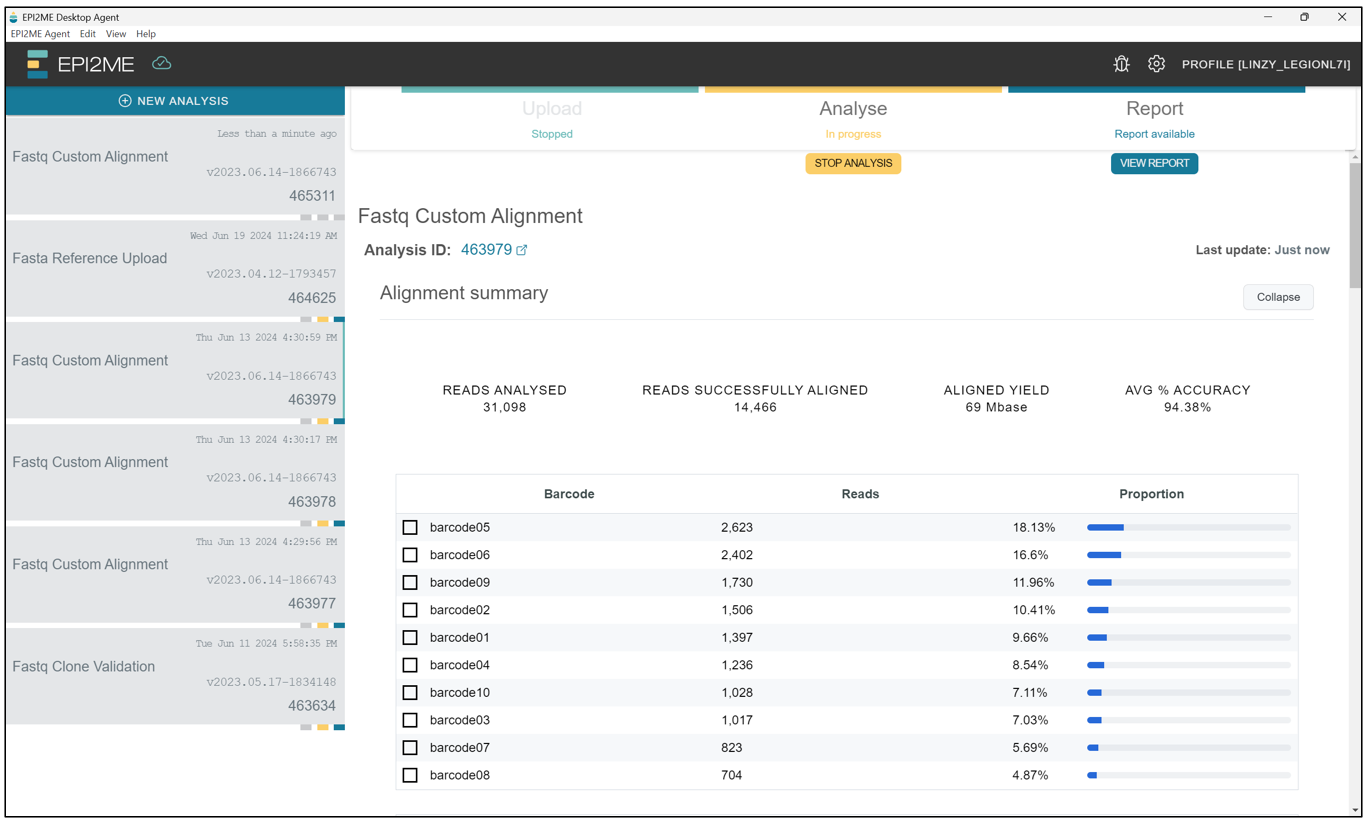Select Fastq Custom Alignment 463978 entry

point(175,472)
